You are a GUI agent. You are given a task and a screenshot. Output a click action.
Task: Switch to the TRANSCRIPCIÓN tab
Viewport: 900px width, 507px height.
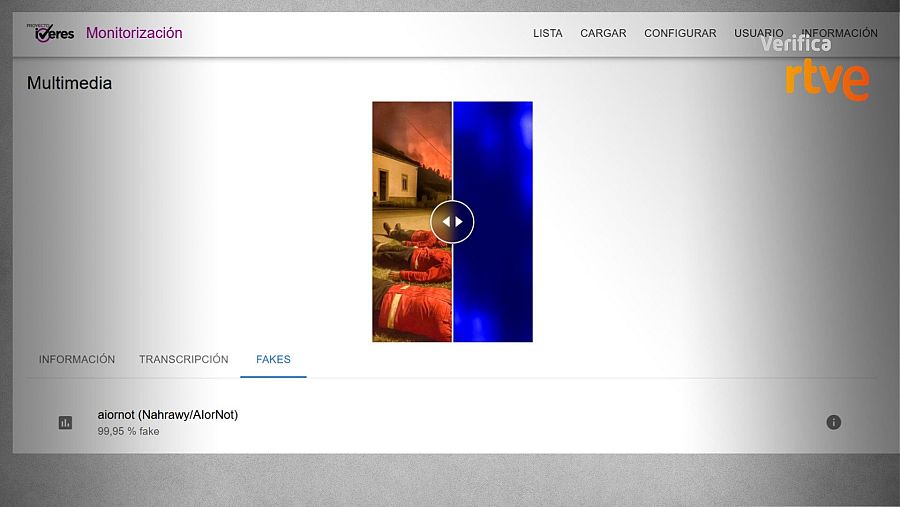click(184, 359)
